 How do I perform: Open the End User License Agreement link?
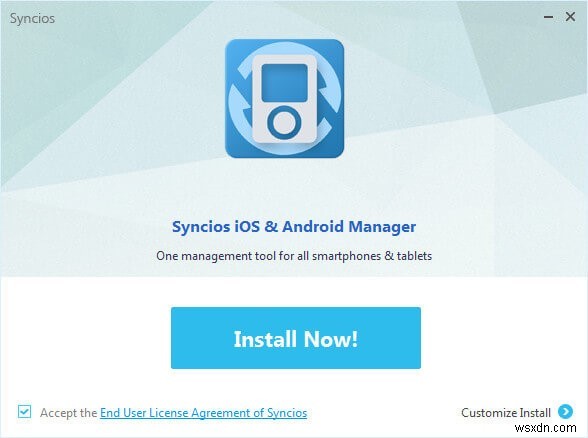click(204, 413)
